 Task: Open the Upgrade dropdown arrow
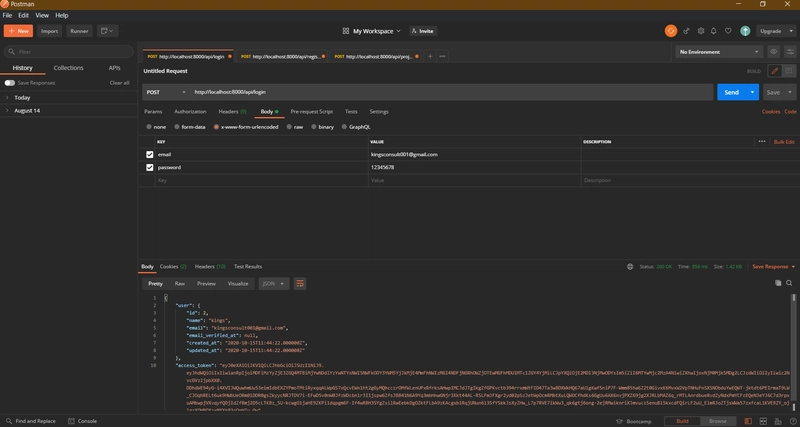(x=789, y=31)
